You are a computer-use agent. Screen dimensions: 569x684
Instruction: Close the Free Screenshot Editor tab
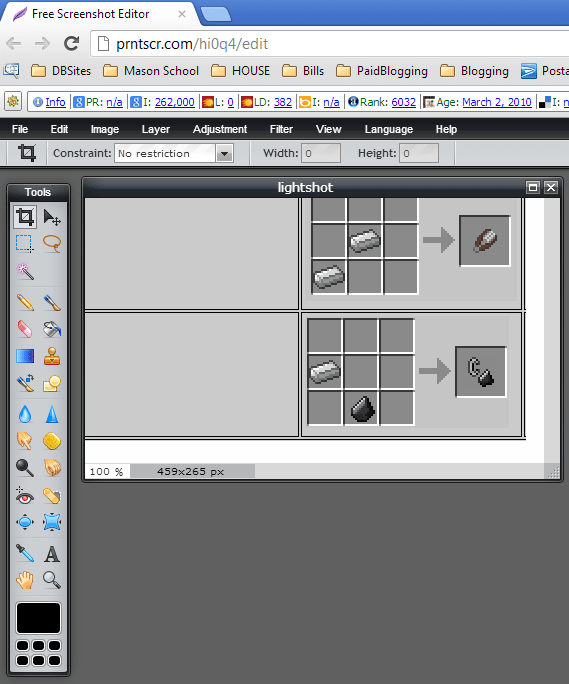182,14
